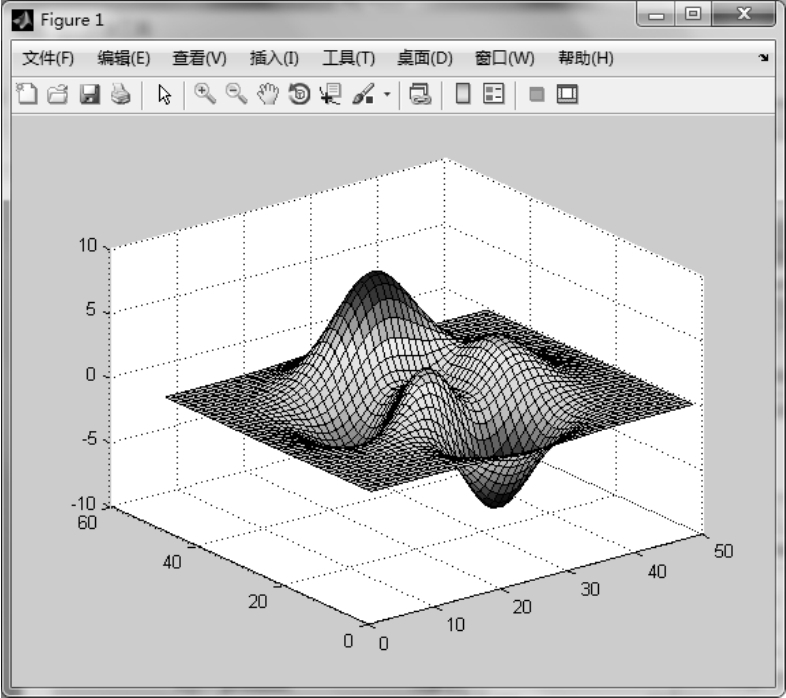Click the dock arrow at menu bar's right end
Image resolution: width=786 pixels, height=698 pixels.
coord(764,59)
